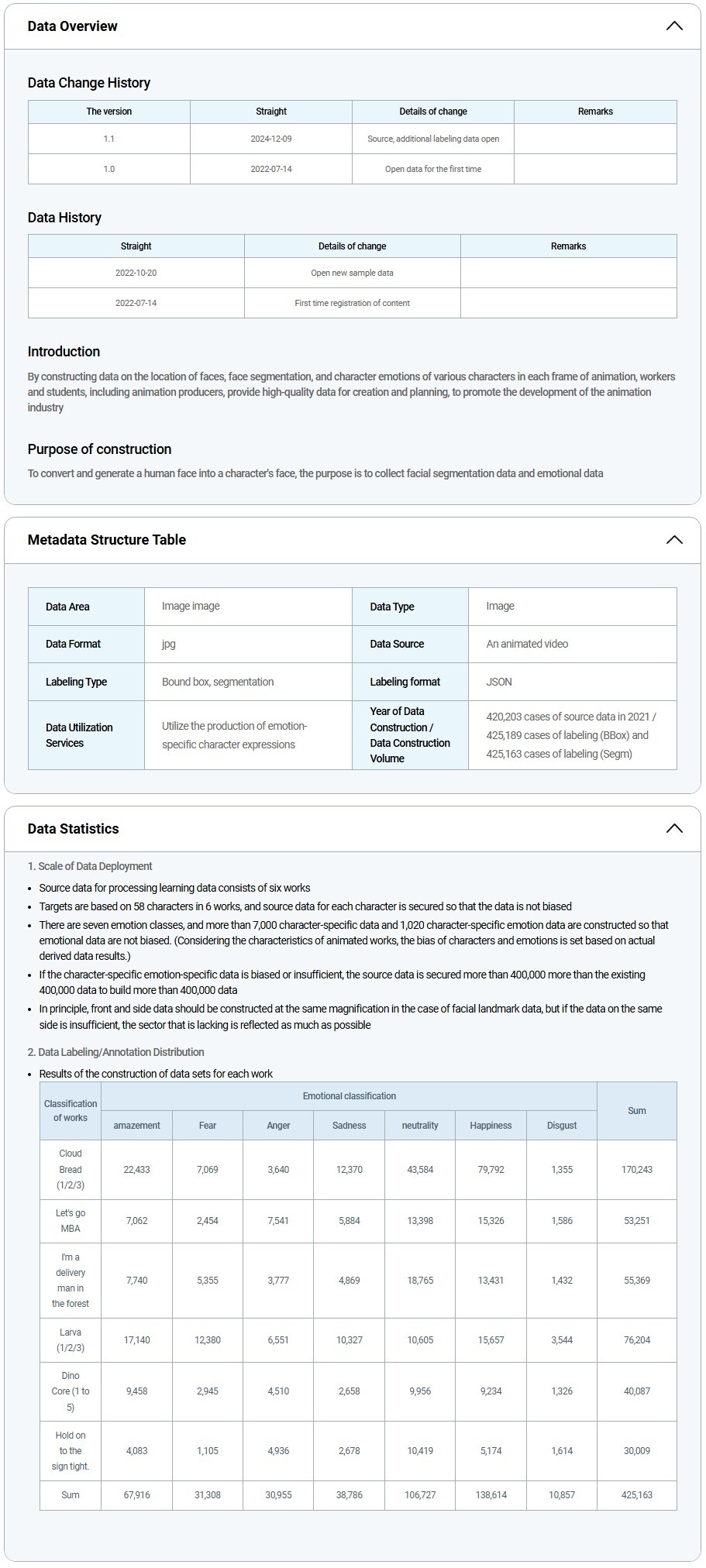Click the 'Emotional classification' table header
Image resolution: width=706 pixels, height=1568 pixels.
point(350,1096)
